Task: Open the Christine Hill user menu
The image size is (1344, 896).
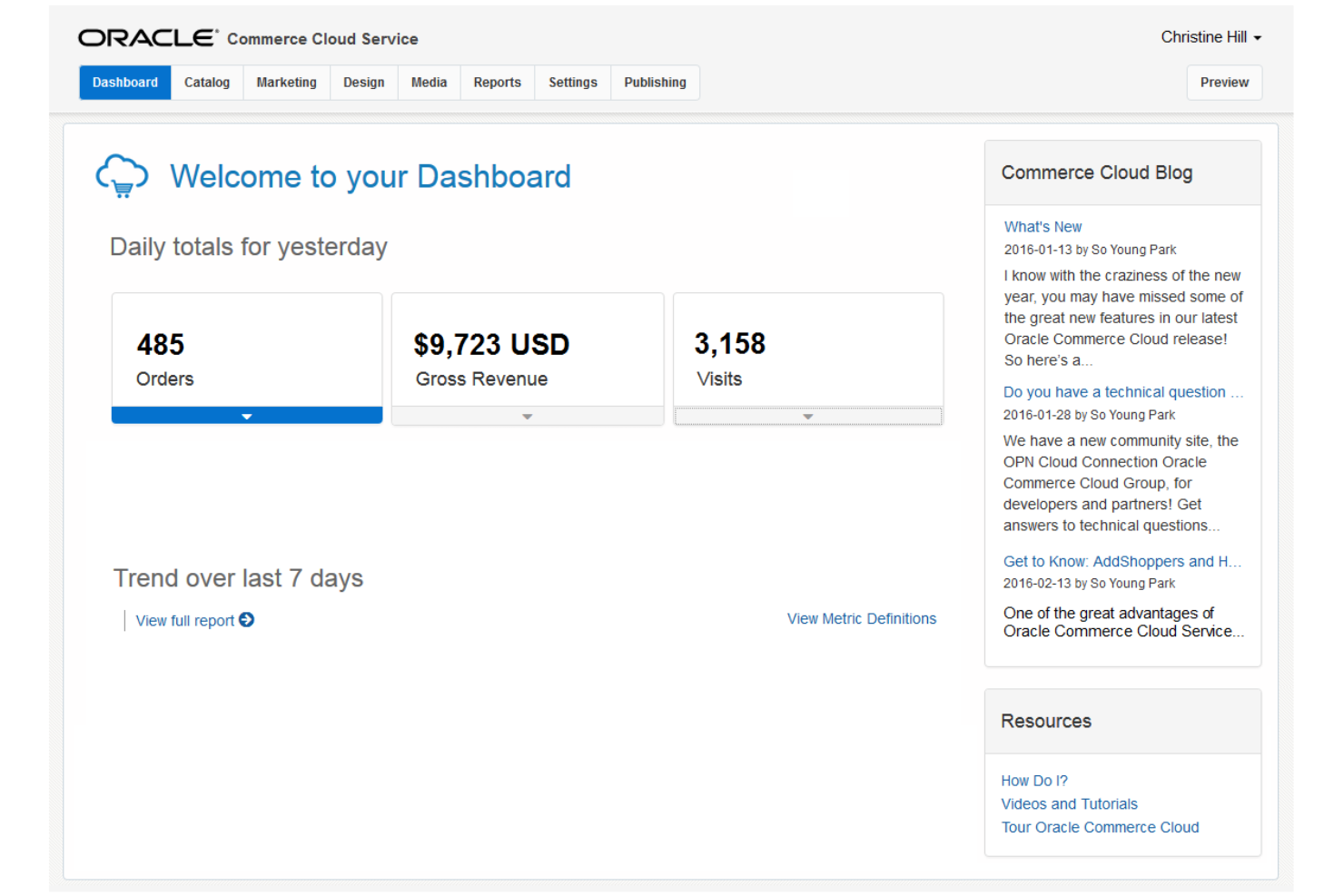Action: click(x=1211, y=37)
